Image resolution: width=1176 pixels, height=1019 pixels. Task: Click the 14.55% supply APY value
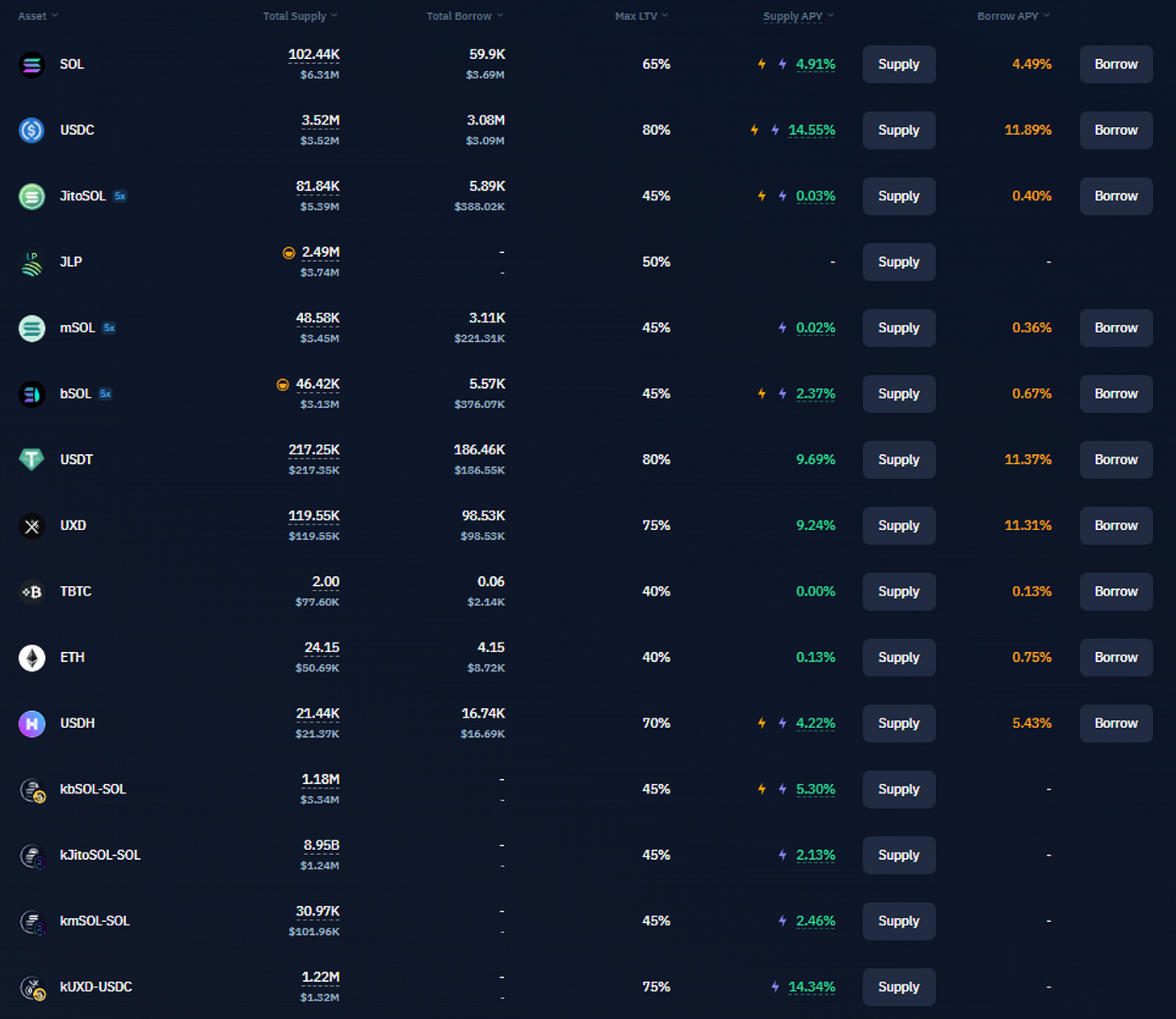coord(812,130)
